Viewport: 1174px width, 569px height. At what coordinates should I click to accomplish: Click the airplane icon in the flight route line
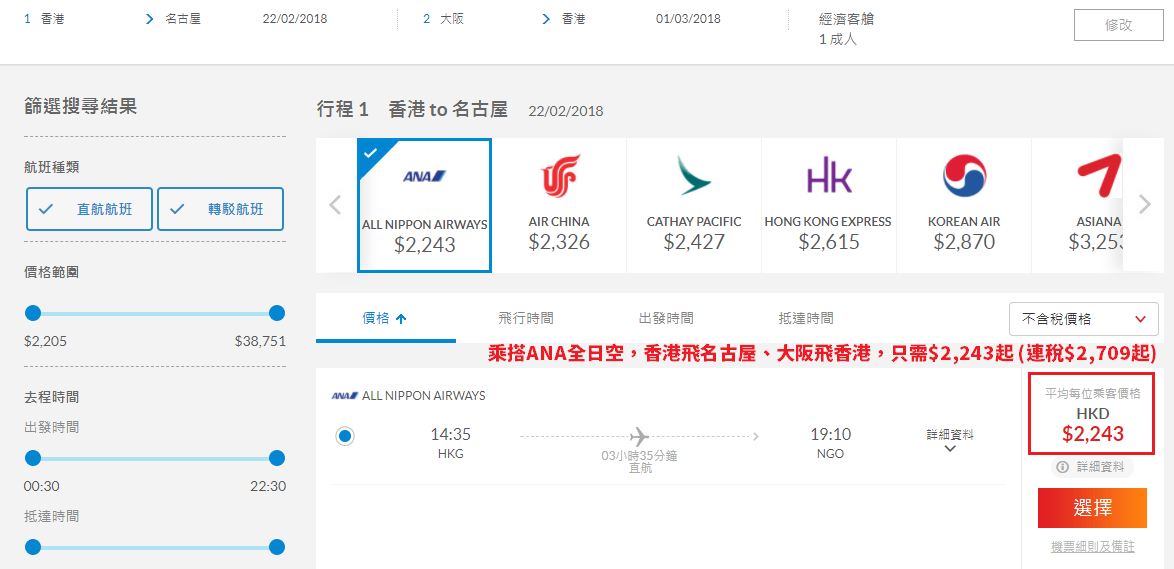(639, 435)
